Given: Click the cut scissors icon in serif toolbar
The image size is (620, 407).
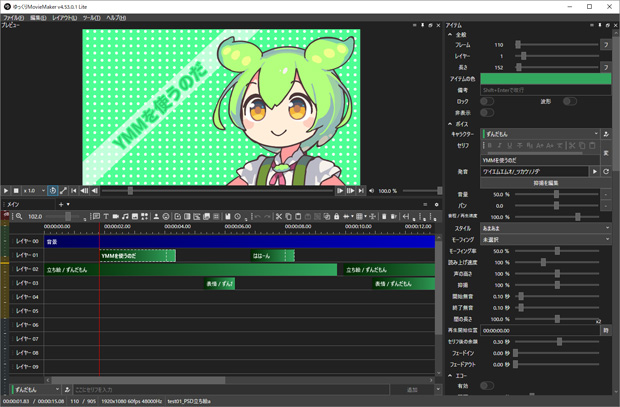Looking at the screenshot, I should (x=572, y=146).
